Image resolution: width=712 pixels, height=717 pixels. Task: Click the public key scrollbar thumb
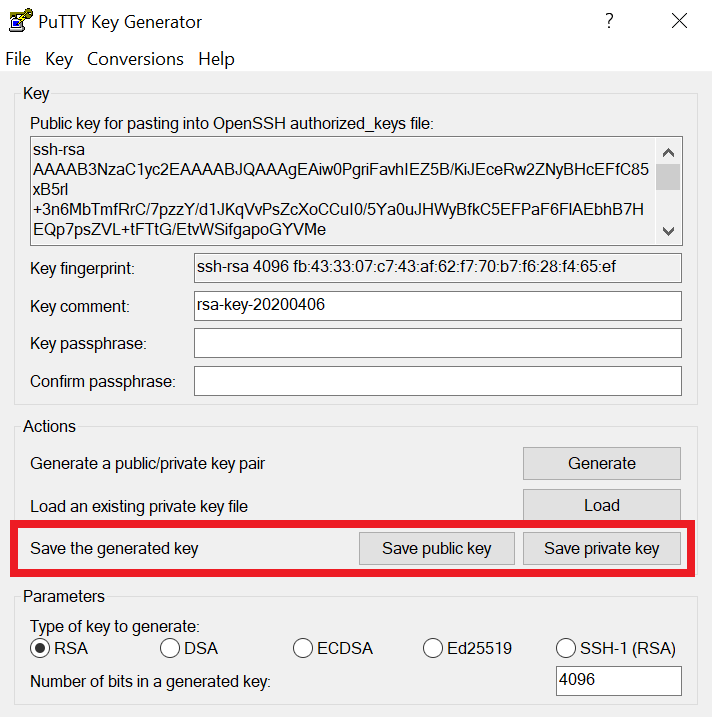(x=668, y=178)
